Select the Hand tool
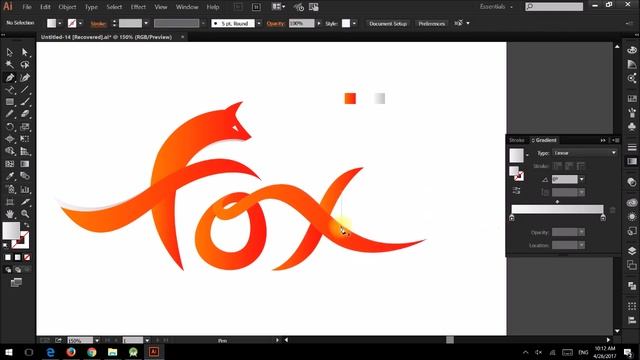Viewport: 640px width, 360px height. [9, 214]
